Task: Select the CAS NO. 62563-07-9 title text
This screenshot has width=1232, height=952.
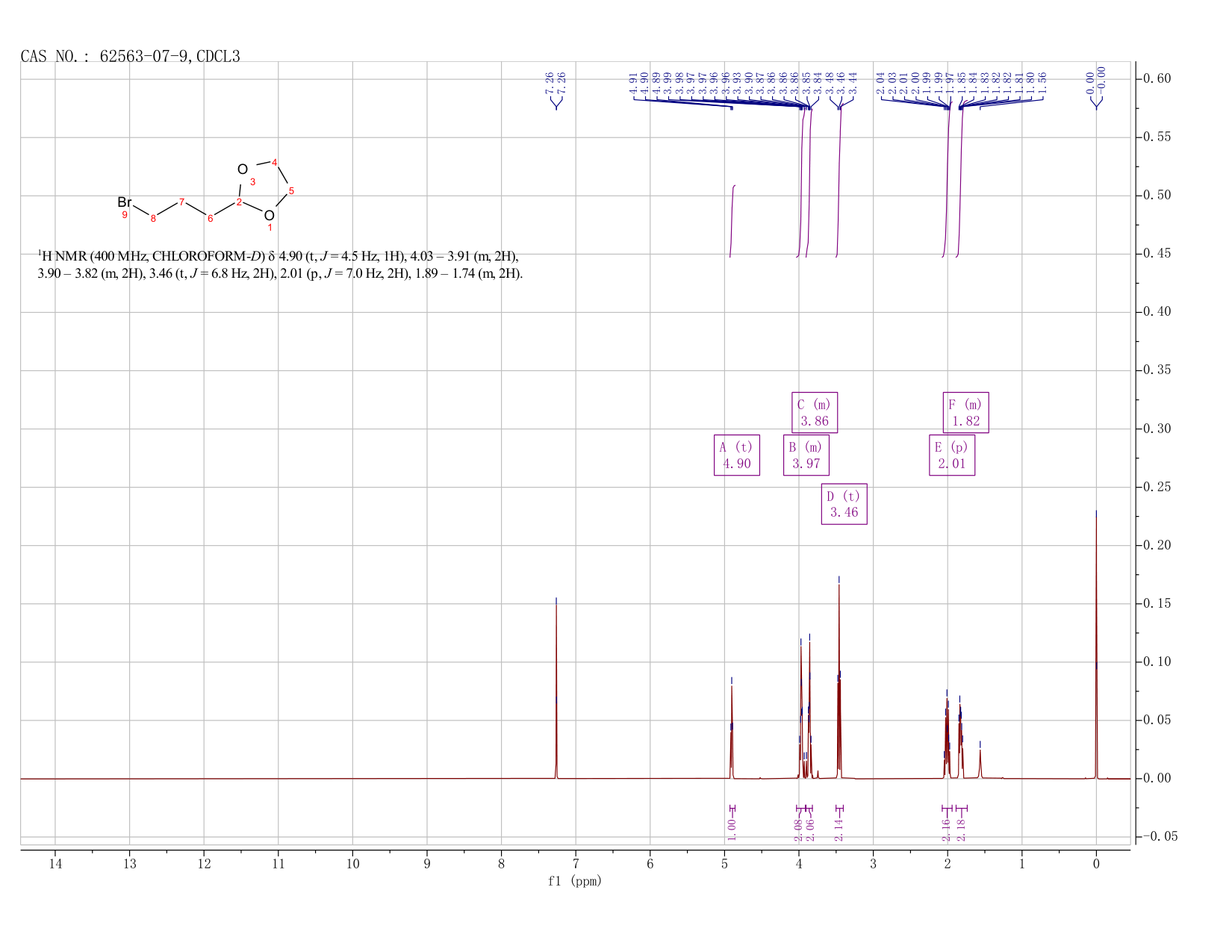Action: [x=131, y=56]
